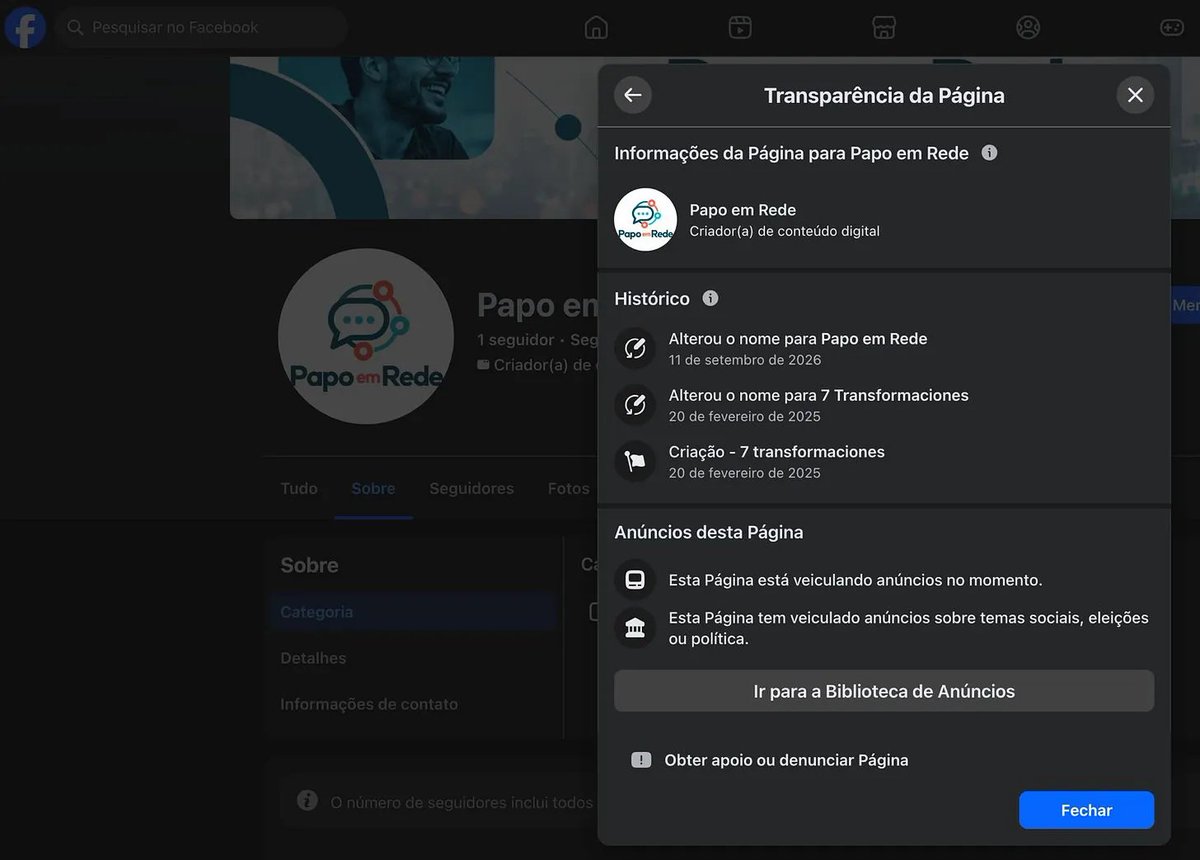
Task: Click the Facebook logo icon
Action: click(x=25, y=27)
